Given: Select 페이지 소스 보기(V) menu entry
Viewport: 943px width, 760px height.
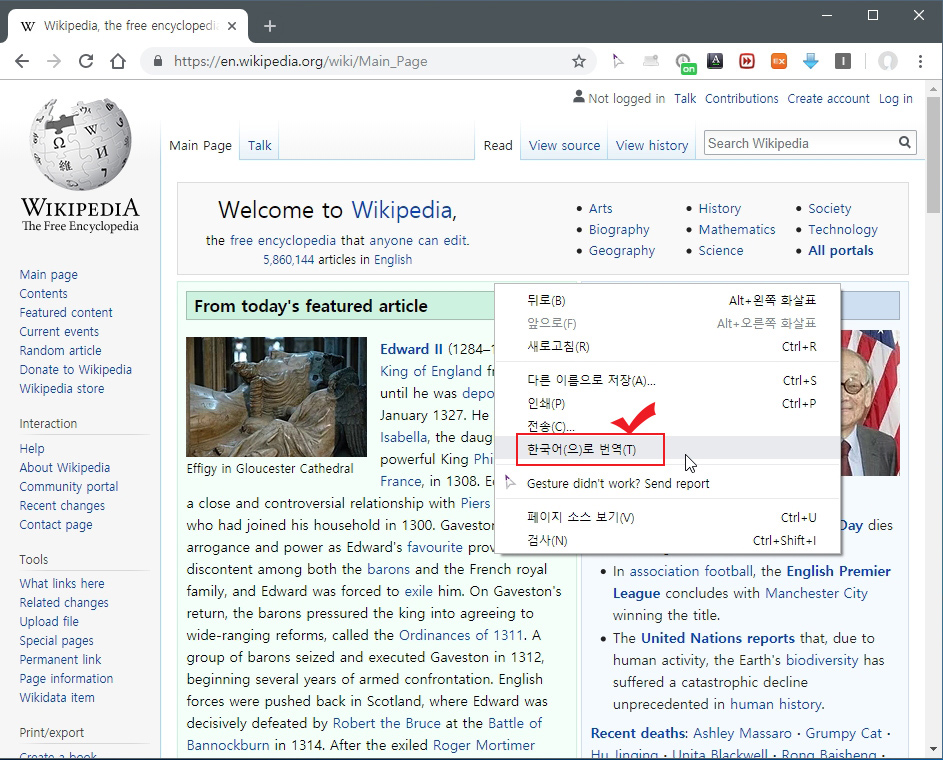Looking at the screenshot, I should [667, 518].
